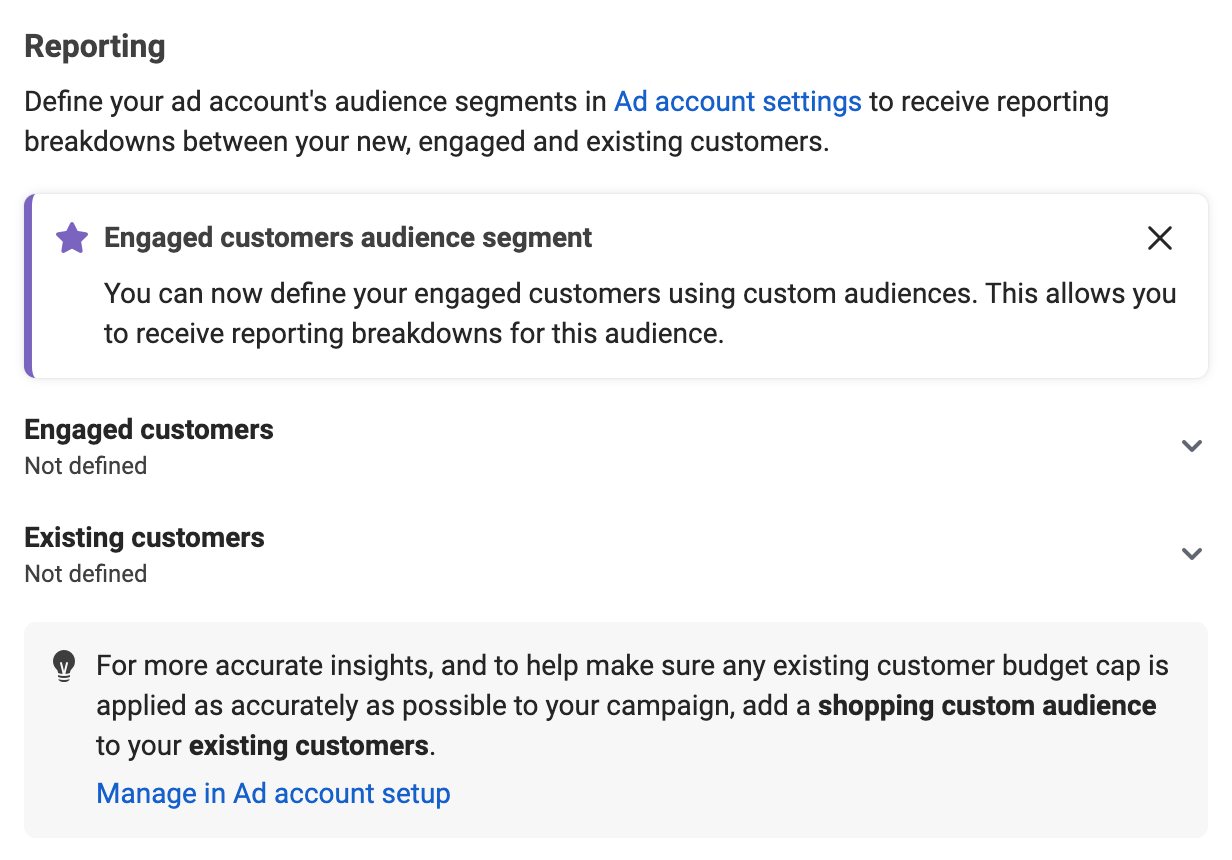1232x860 pixels.
Task: Click Not defined under Engaged customers
Action: (86, 466)
